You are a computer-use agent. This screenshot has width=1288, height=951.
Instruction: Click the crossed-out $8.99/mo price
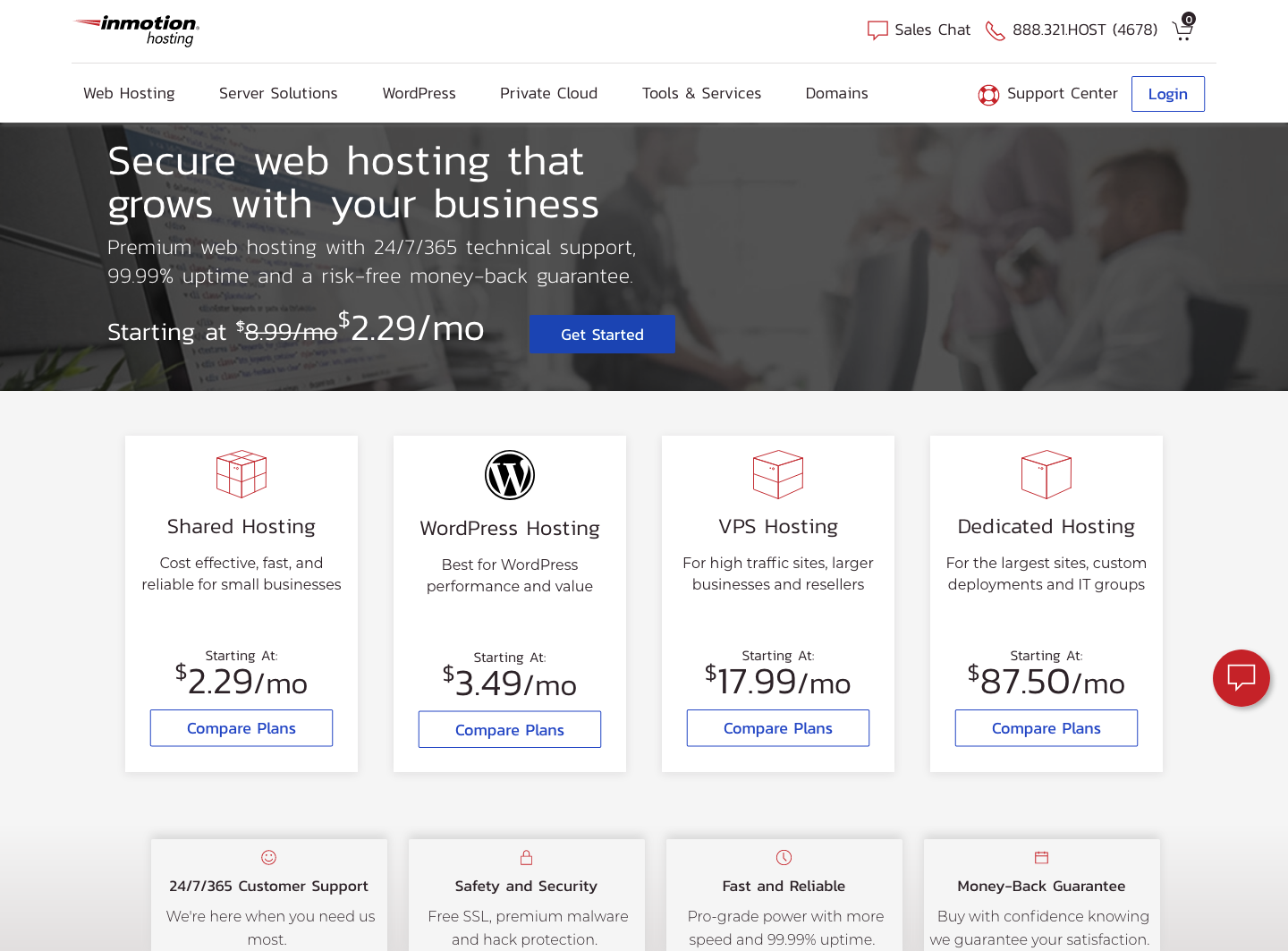coord(287,331)
